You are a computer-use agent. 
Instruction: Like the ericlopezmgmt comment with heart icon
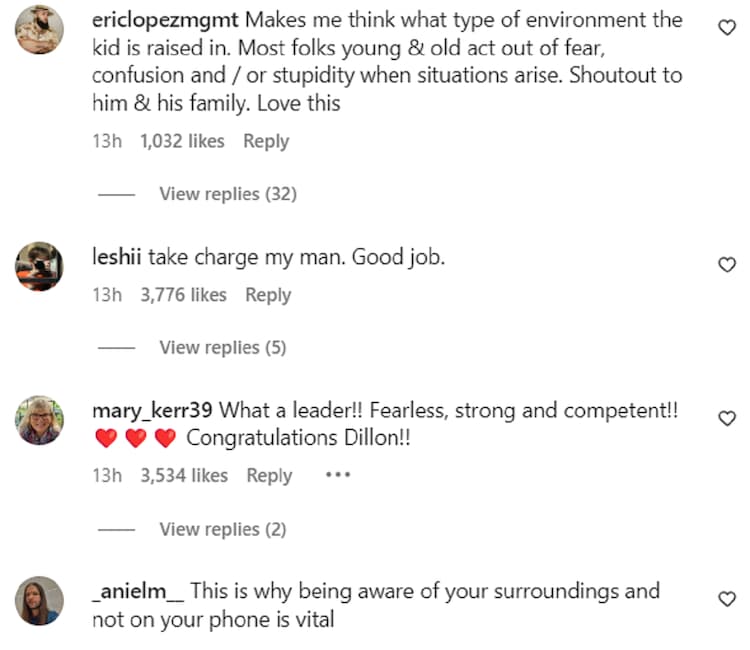tap(727, 29)
